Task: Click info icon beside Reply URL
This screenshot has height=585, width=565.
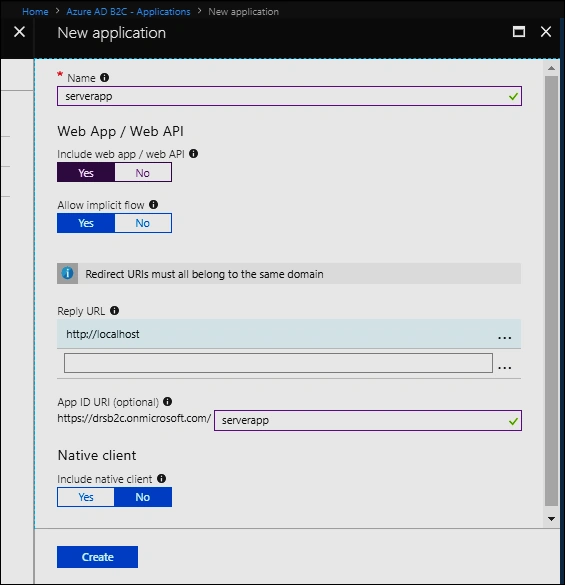Action: point(115,310)
